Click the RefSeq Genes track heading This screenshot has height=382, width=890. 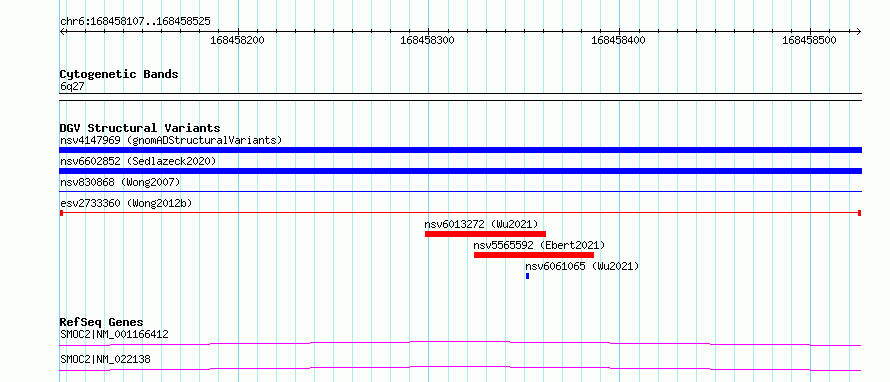(x=101, y=322)
